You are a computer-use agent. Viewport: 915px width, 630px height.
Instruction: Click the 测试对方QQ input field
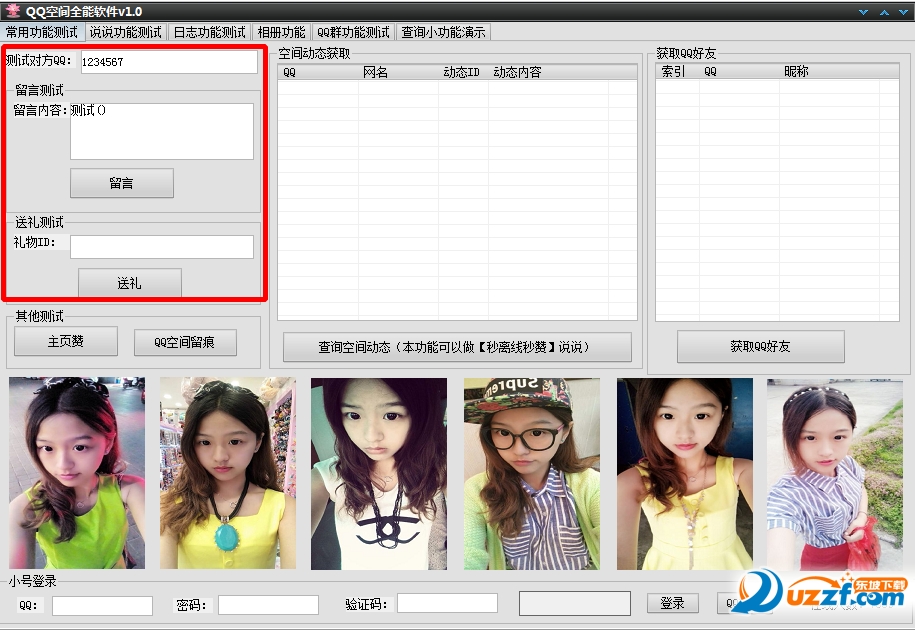169,62
